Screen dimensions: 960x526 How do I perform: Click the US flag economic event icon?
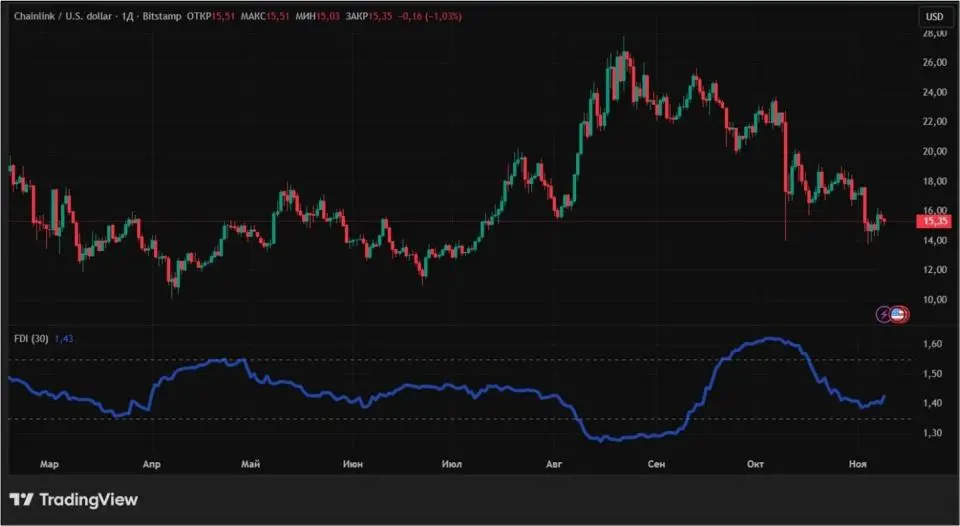tap(899, 314)
